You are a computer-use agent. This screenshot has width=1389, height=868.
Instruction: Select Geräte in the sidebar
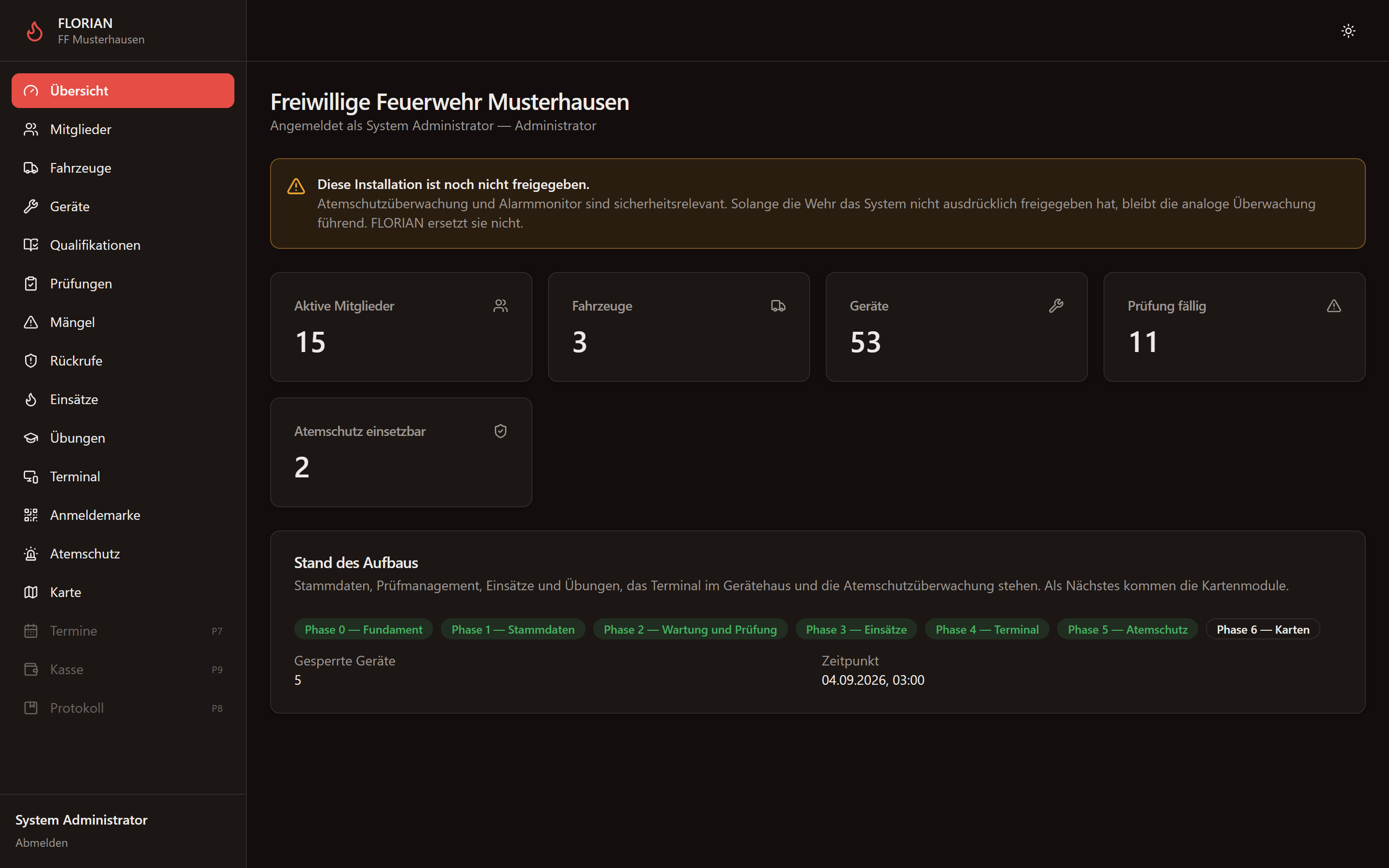pos(123,206)
